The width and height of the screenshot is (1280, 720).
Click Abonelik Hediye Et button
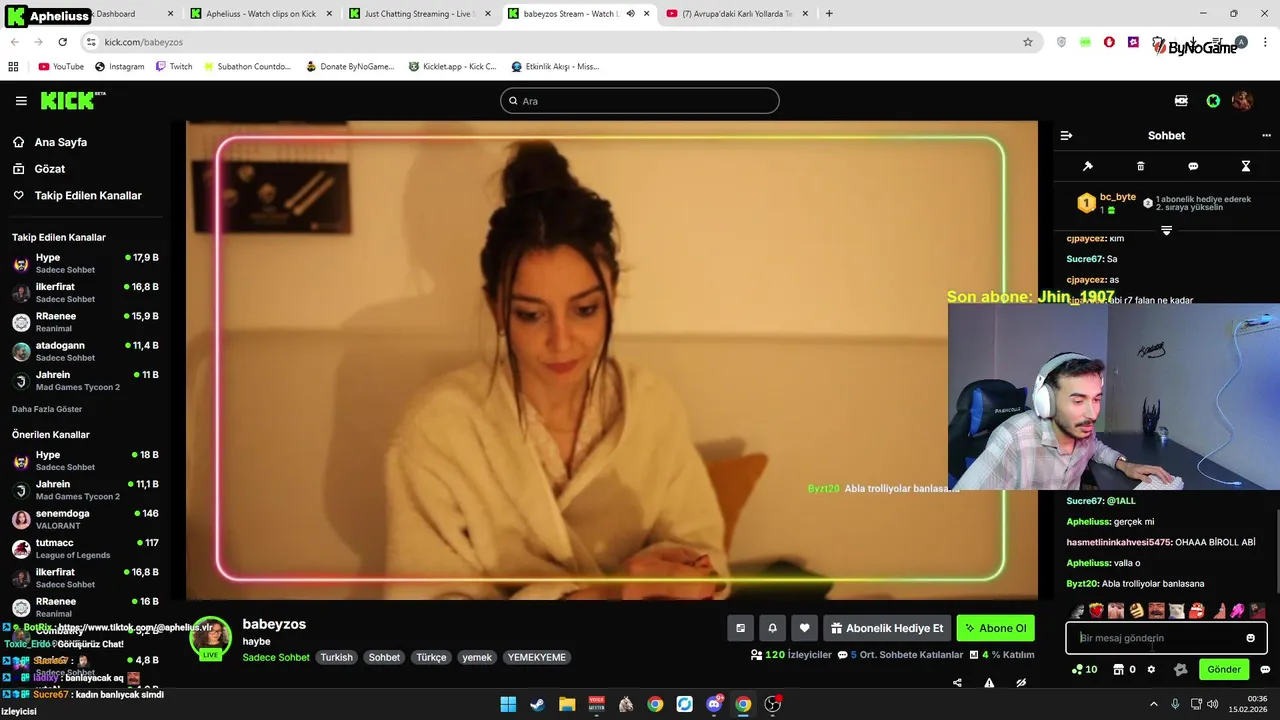(x=886, y=628)
